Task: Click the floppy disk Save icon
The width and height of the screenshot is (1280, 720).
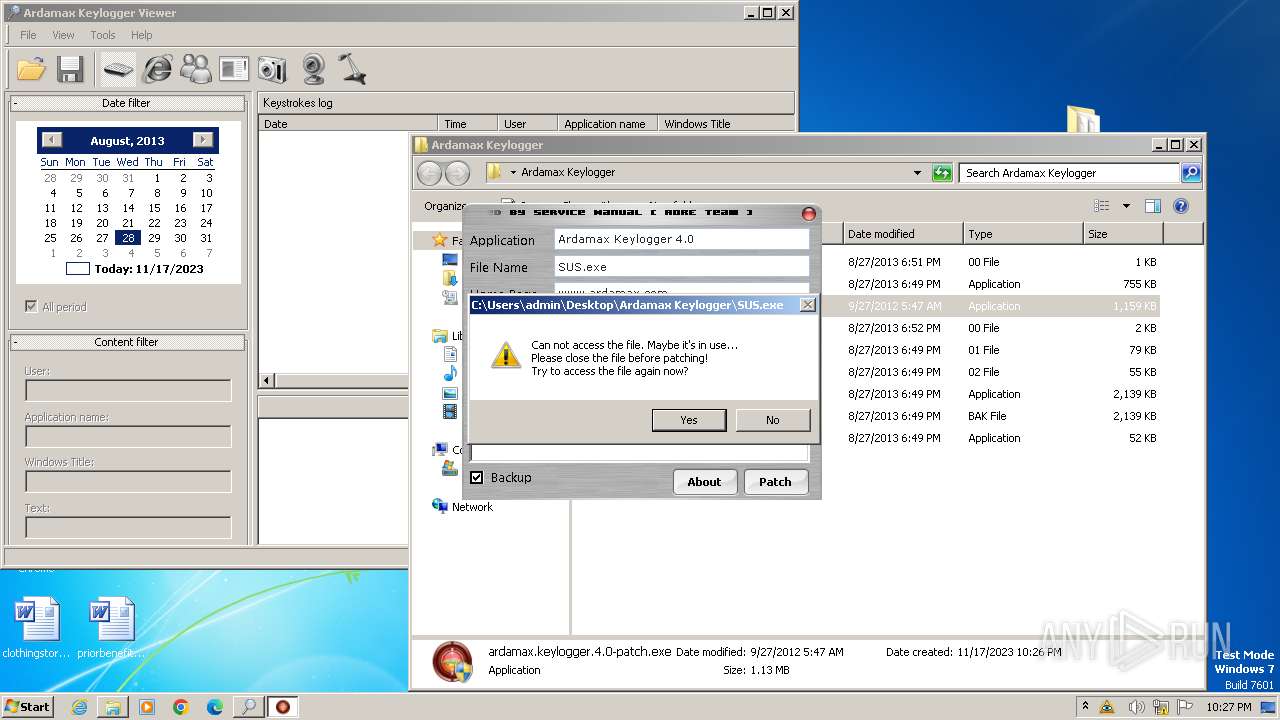Action: pos(69,69)
